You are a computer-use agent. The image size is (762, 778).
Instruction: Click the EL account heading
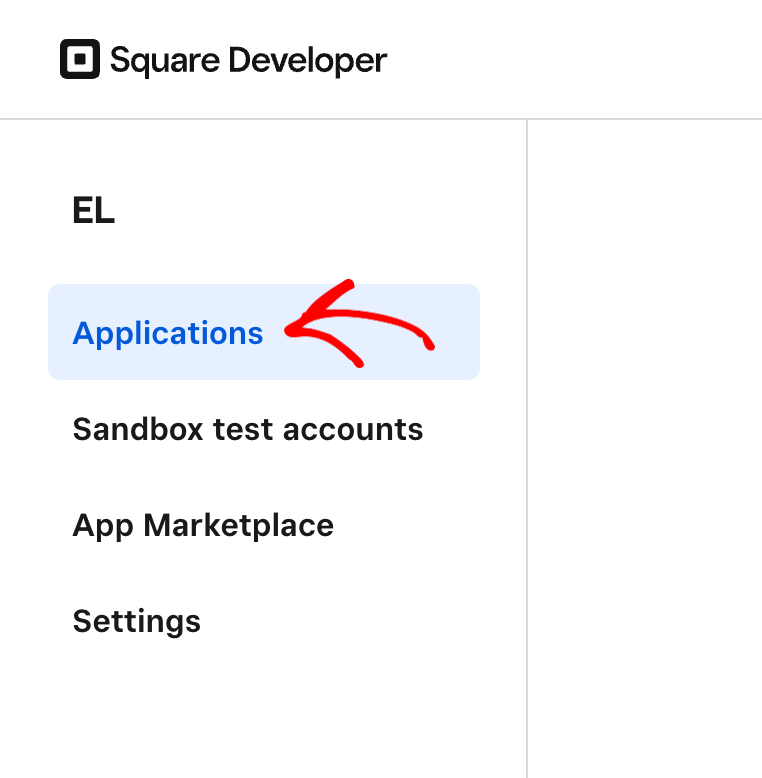click(x=93, y=211)
